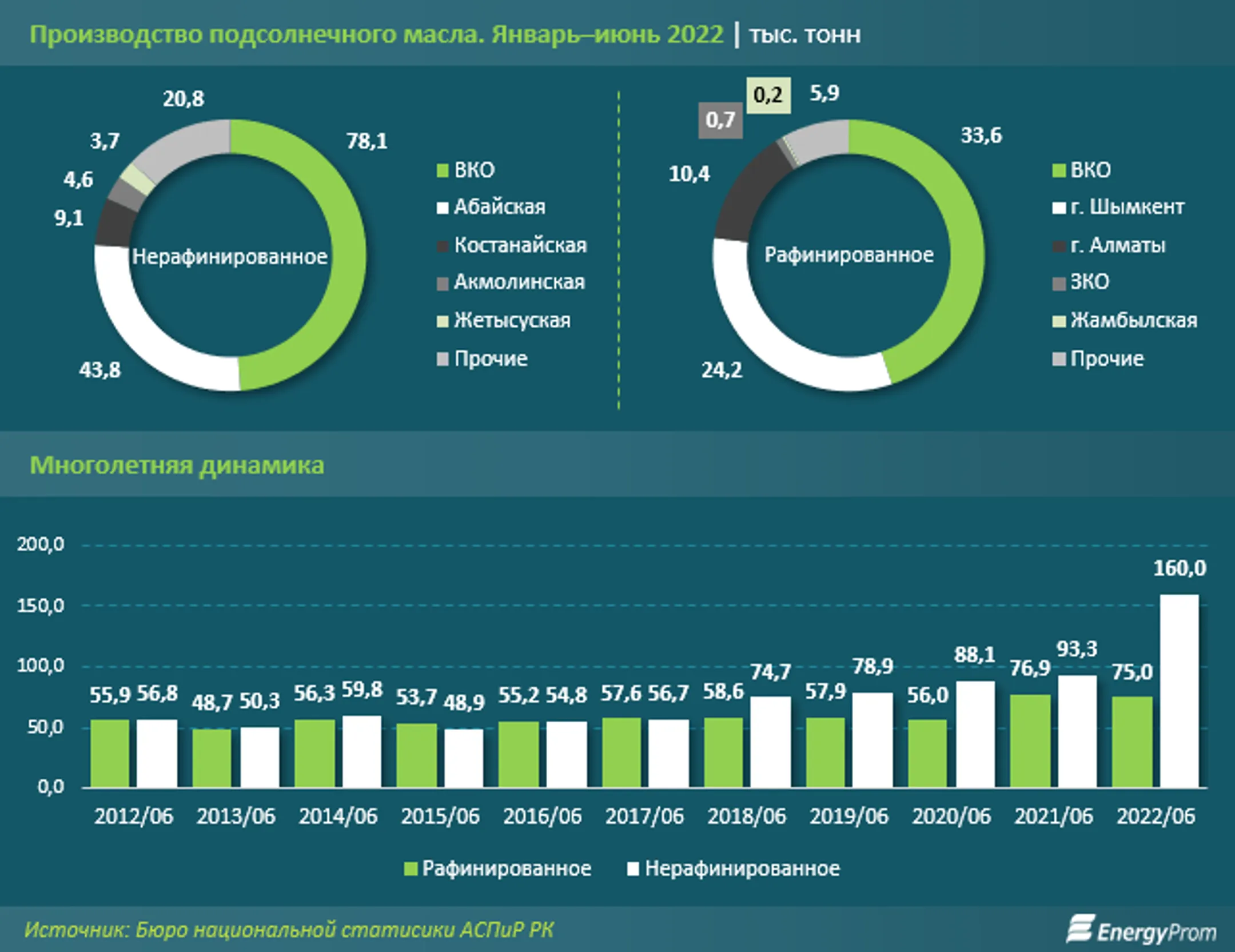Select the г. Шымкент legend marker
Viewport: 1235px width, 952px height.
1061,208
